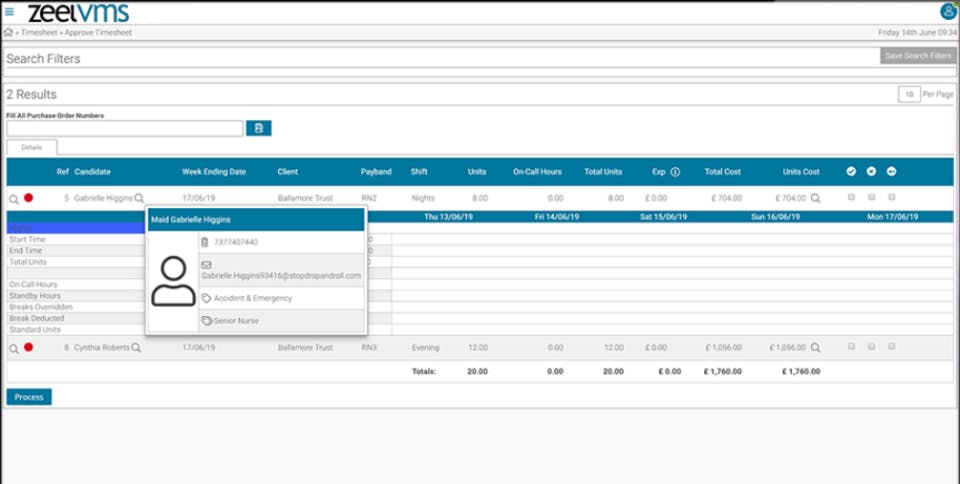
Task: Click the 'Breaks Overridden' row label
Action: click(41, 307)
